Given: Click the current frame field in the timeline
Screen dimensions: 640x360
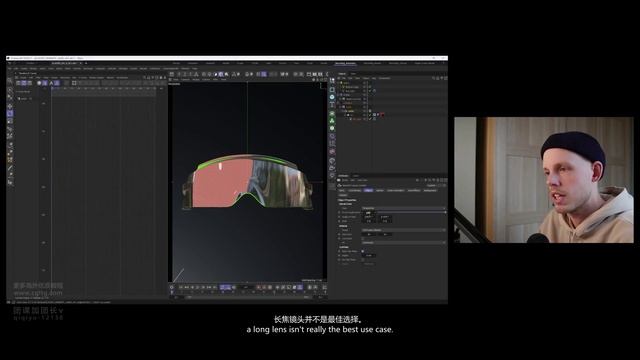Looking at the screenshot, I should pos(245,287).
